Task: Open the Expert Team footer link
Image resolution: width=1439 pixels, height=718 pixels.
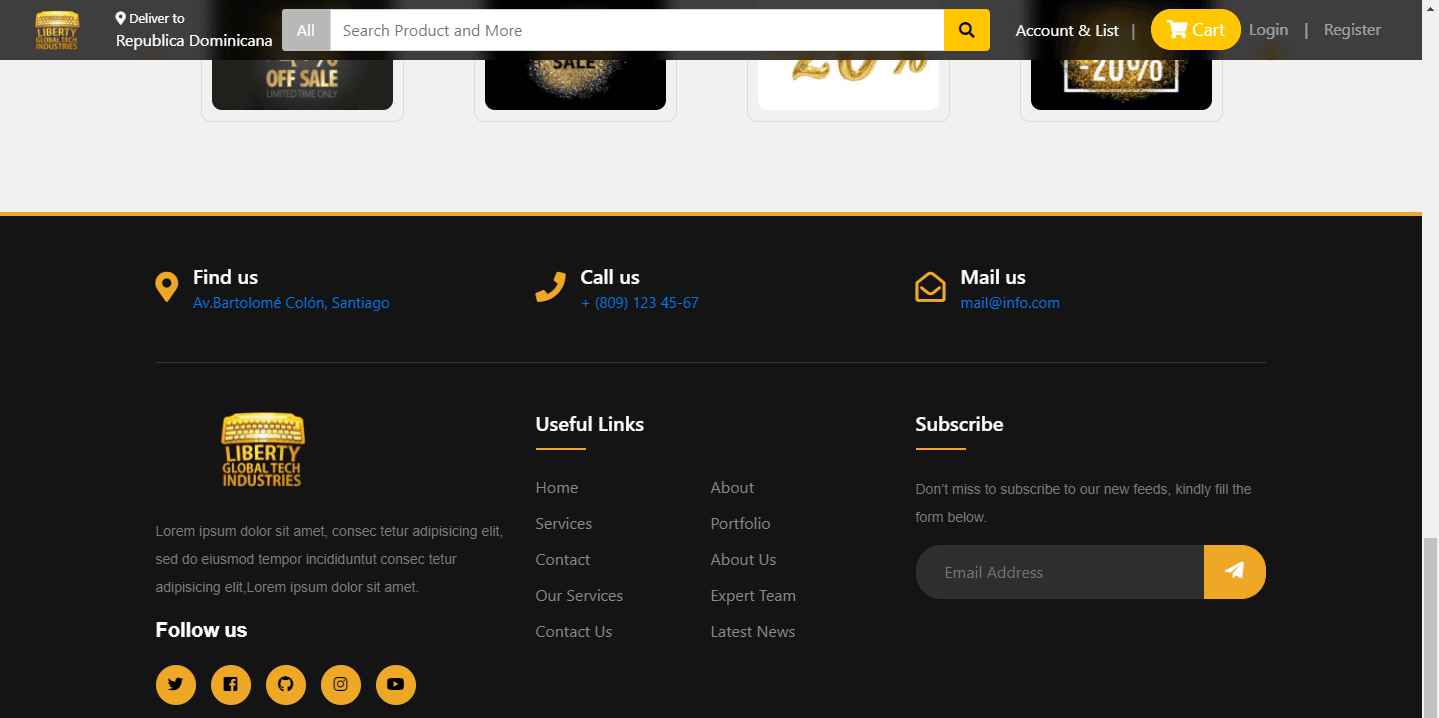Action: (x=753, y=596)
